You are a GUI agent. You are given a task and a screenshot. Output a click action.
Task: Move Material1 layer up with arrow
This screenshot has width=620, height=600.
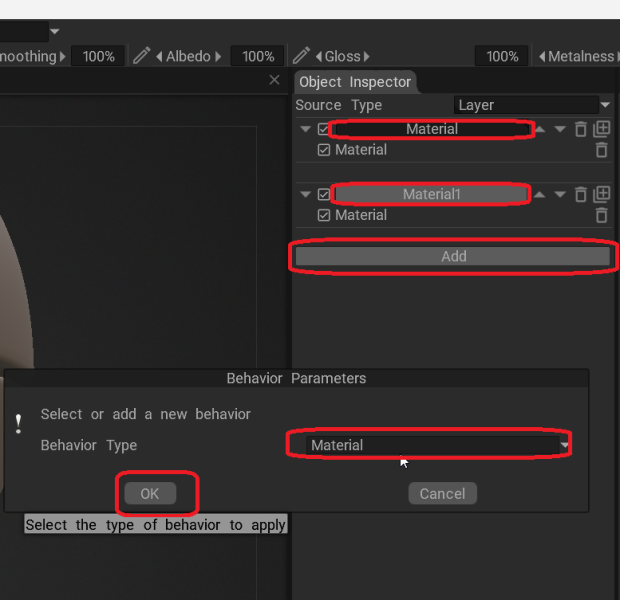click(539, 195)
